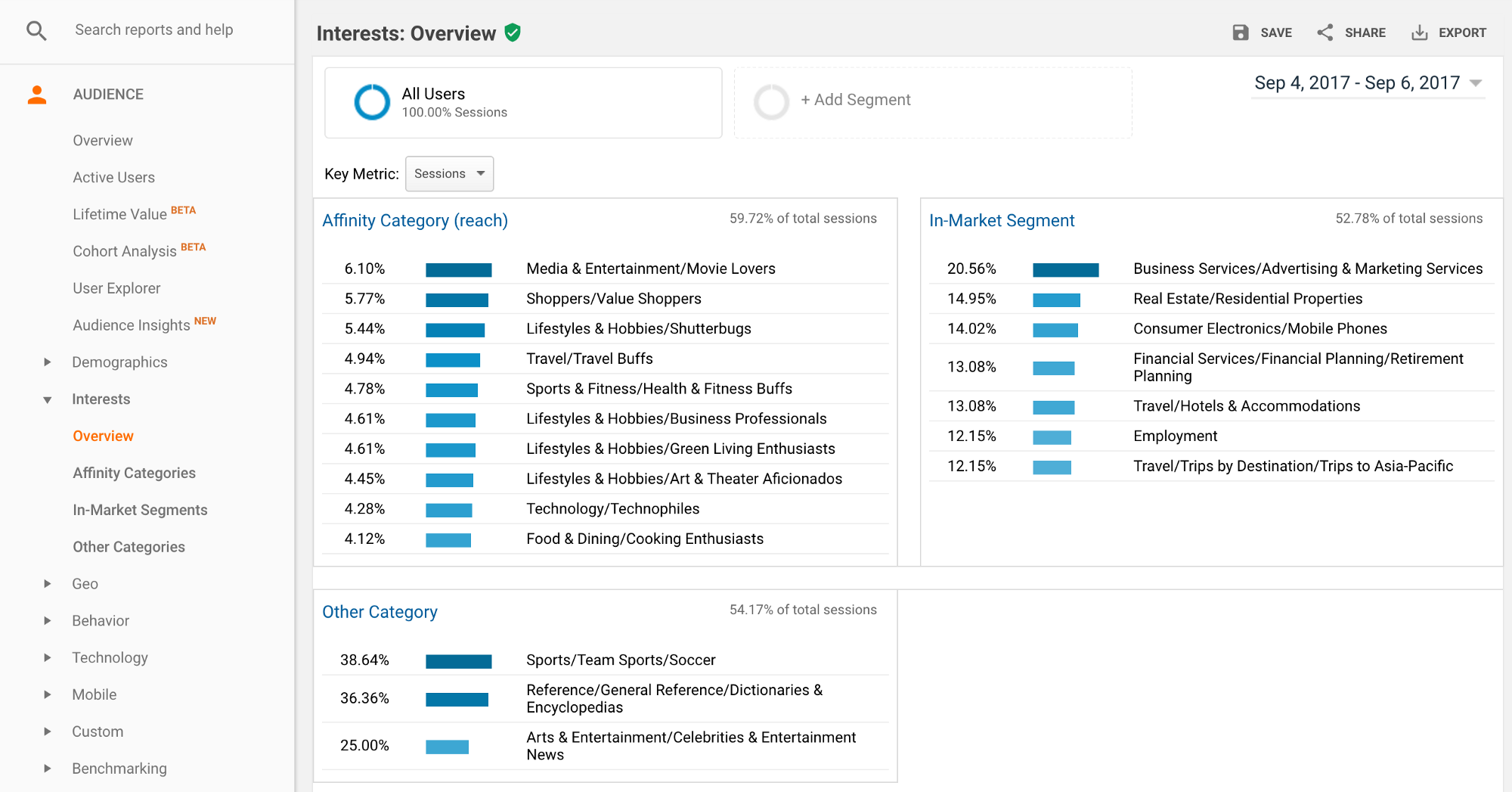Open In-Market Segments in sidebar
Screen dimensions: 1512x792
140,511
